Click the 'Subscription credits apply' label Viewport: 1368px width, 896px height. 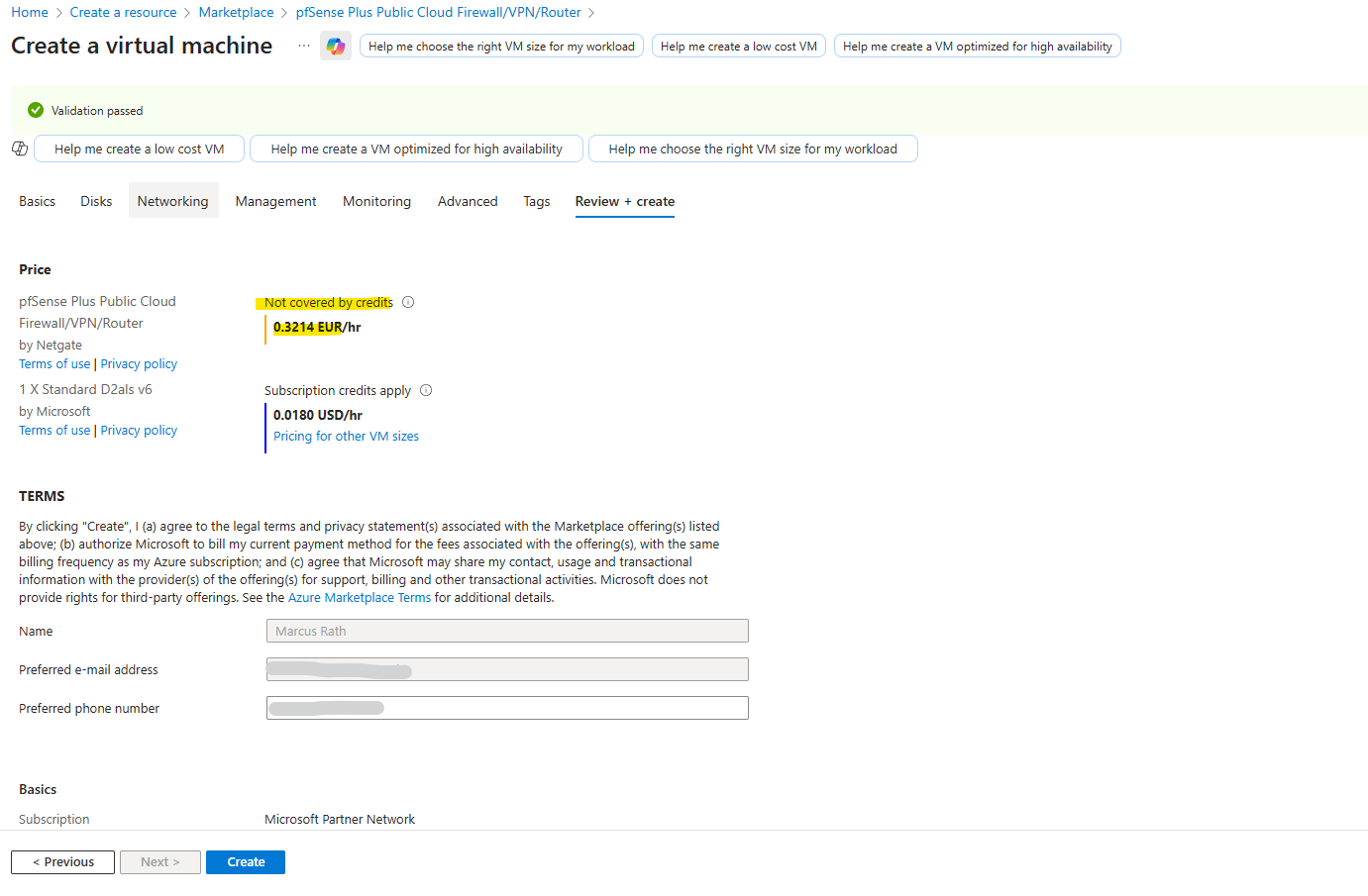(338, 390)
